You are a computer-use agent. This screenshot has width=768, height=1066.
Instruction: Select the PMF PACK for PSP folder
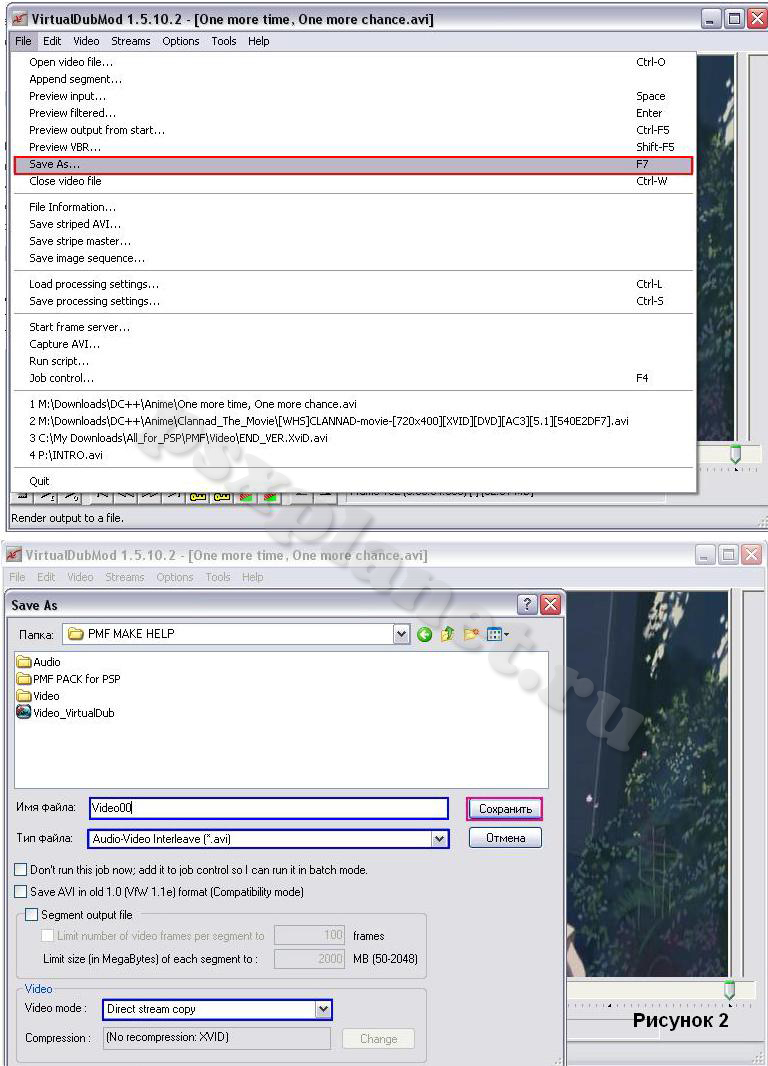(x=68, y=678)
